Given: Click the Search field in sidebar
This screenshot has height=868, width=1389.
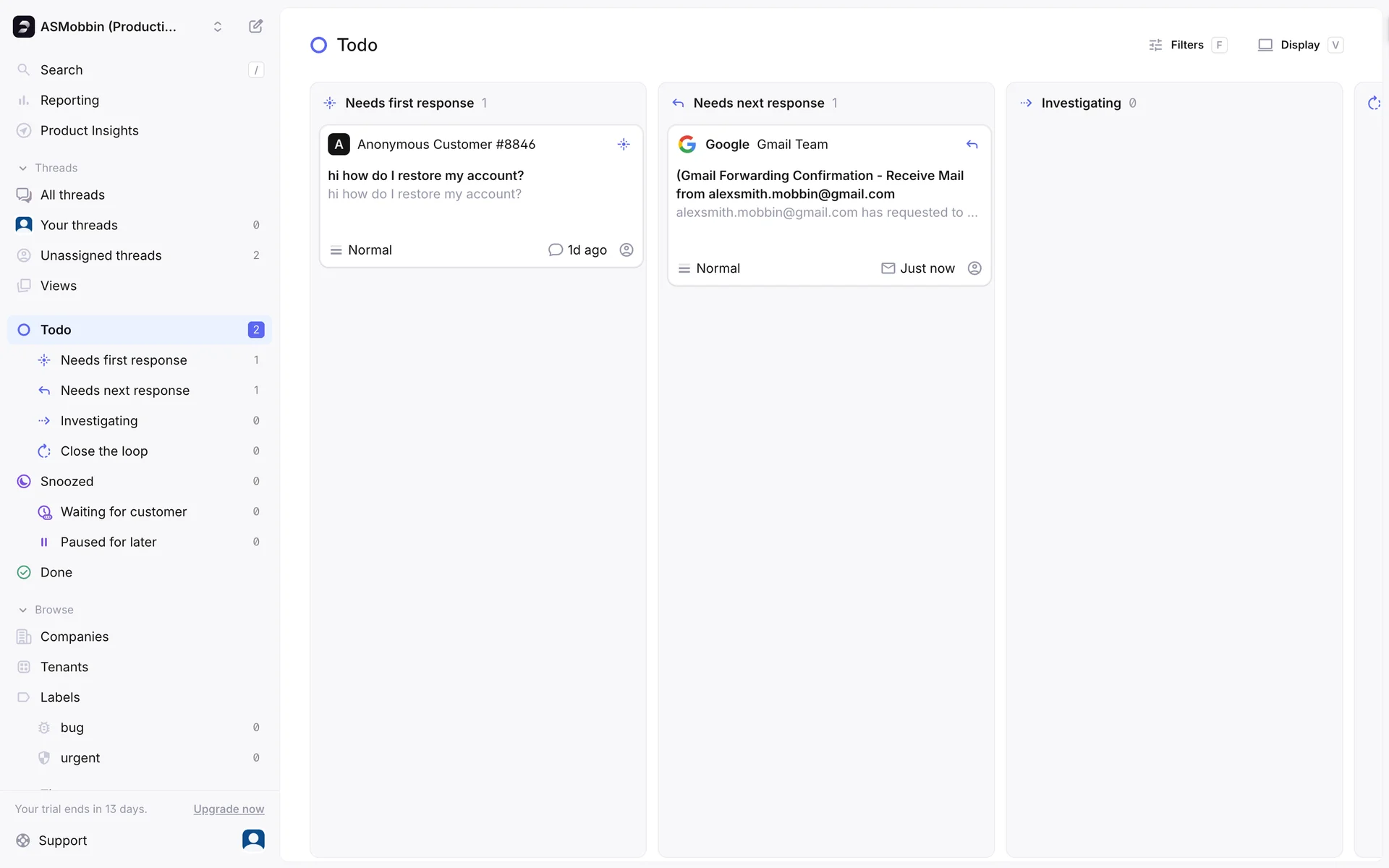Looking at the screenshot, I should pos(137,70).
